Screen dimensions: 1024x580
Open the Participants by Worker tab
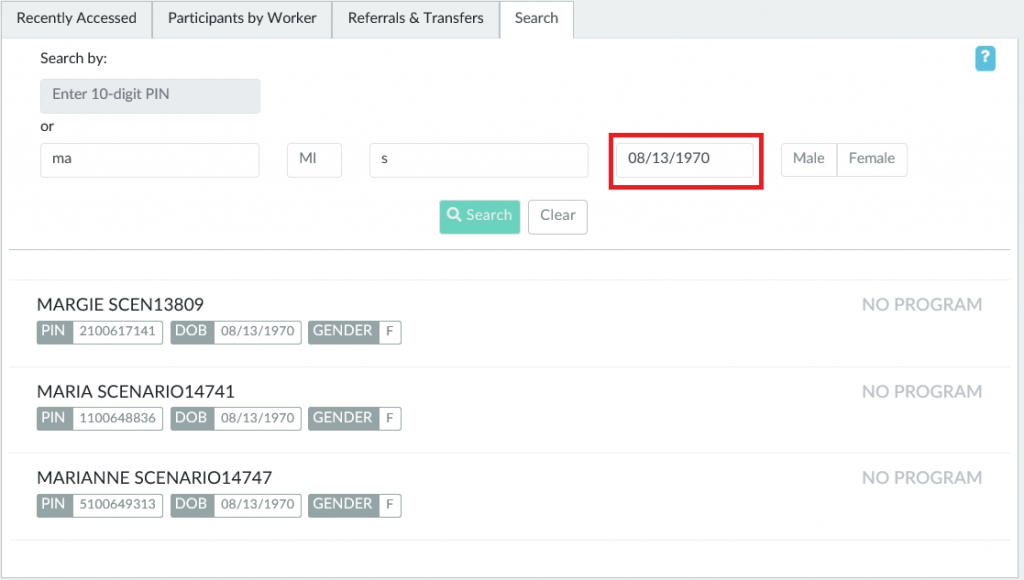coord(242,19)
